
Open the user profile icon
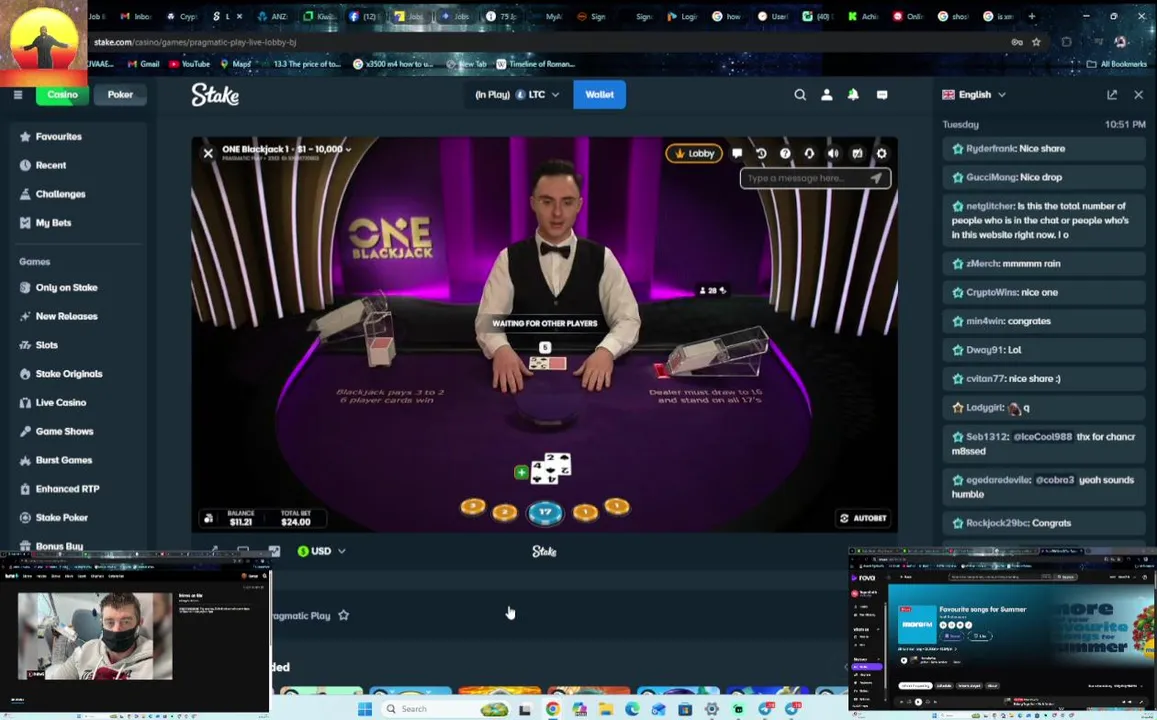coord(826,94)
